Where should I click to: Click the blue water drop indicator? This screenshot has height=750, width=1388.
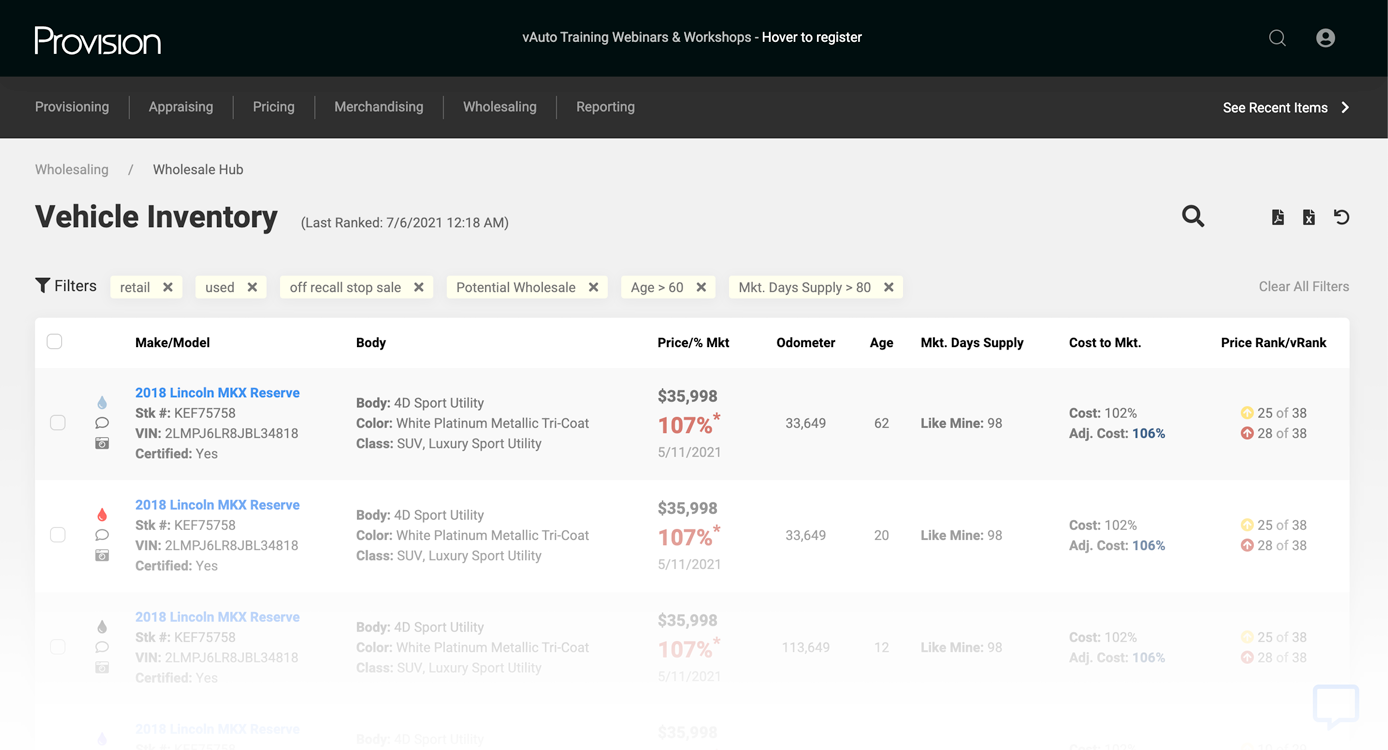(101, 402)
